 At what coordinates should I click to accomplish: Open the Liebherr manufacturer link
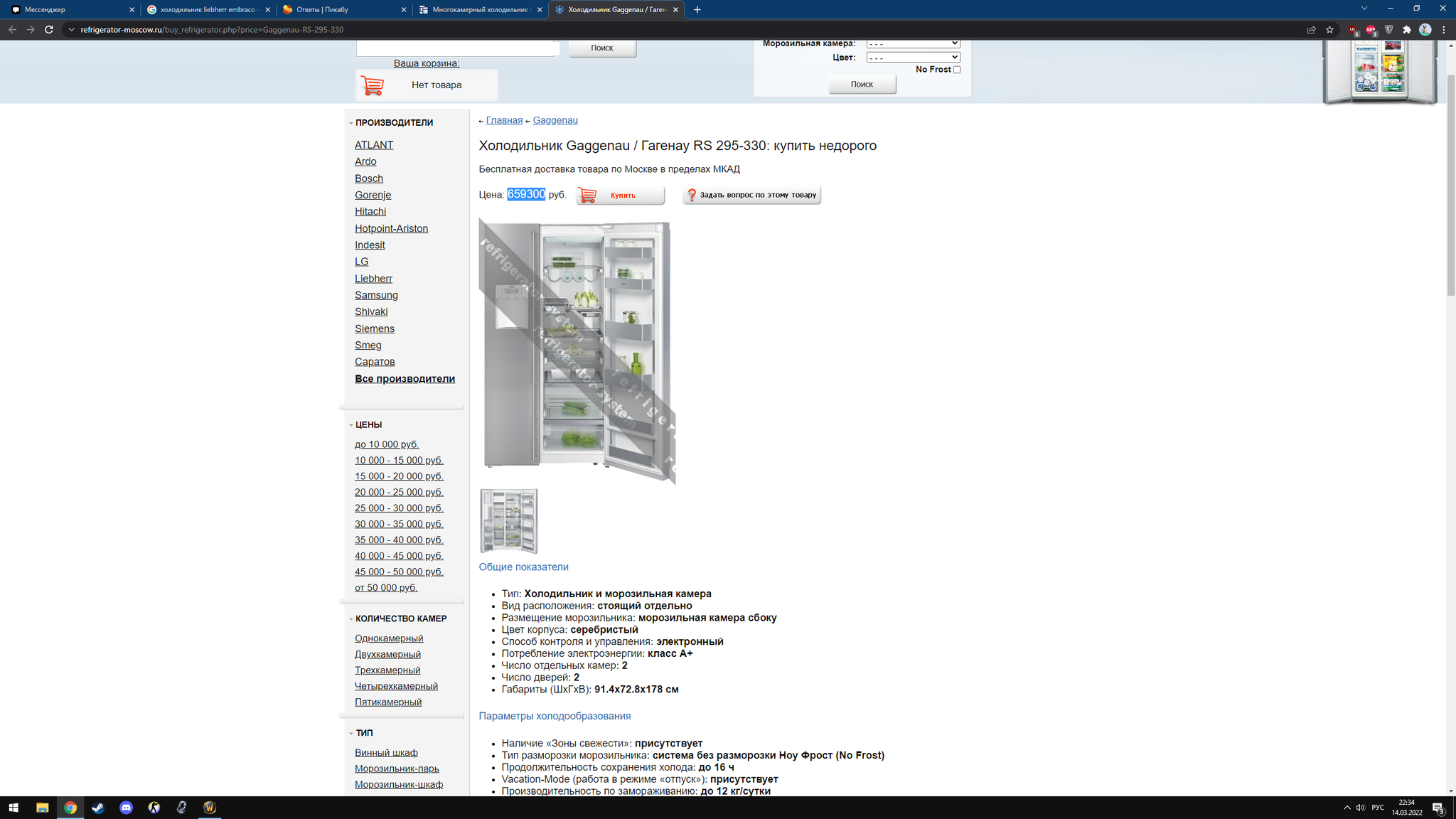click(373, 279)
